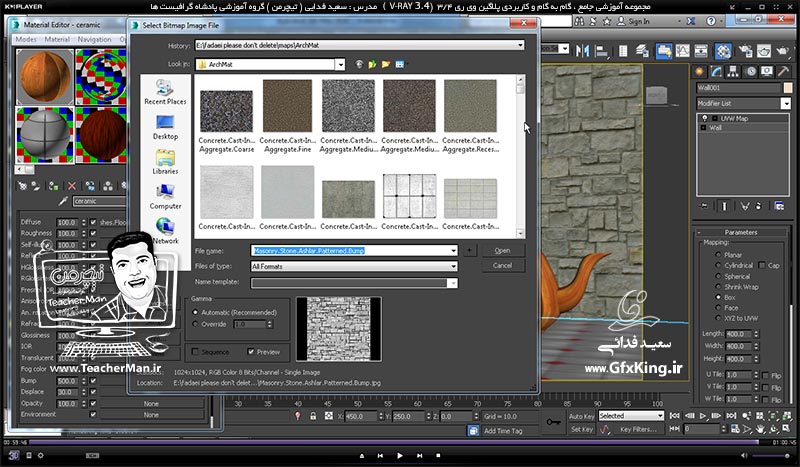Click the Auto Key button
800x467 pixels.
click(x=581, y=416)
